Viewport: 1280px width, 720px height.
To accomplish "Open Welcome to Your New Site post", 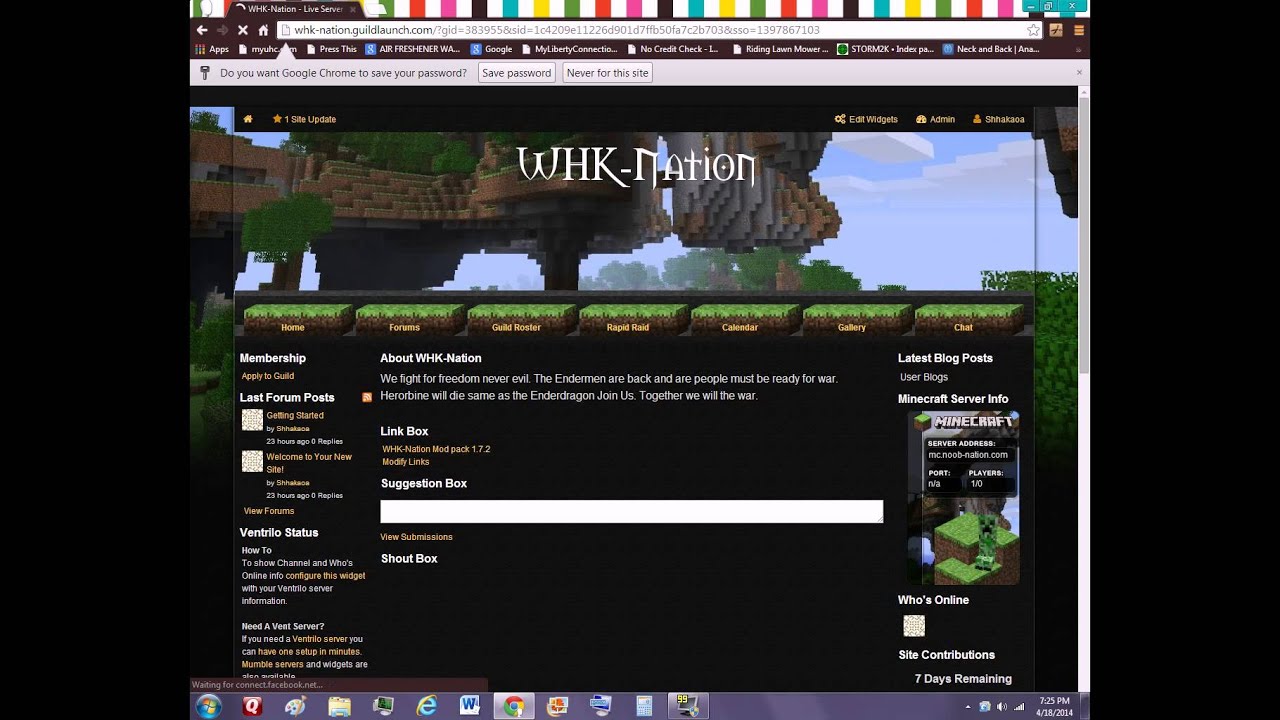I will (309, 463).
